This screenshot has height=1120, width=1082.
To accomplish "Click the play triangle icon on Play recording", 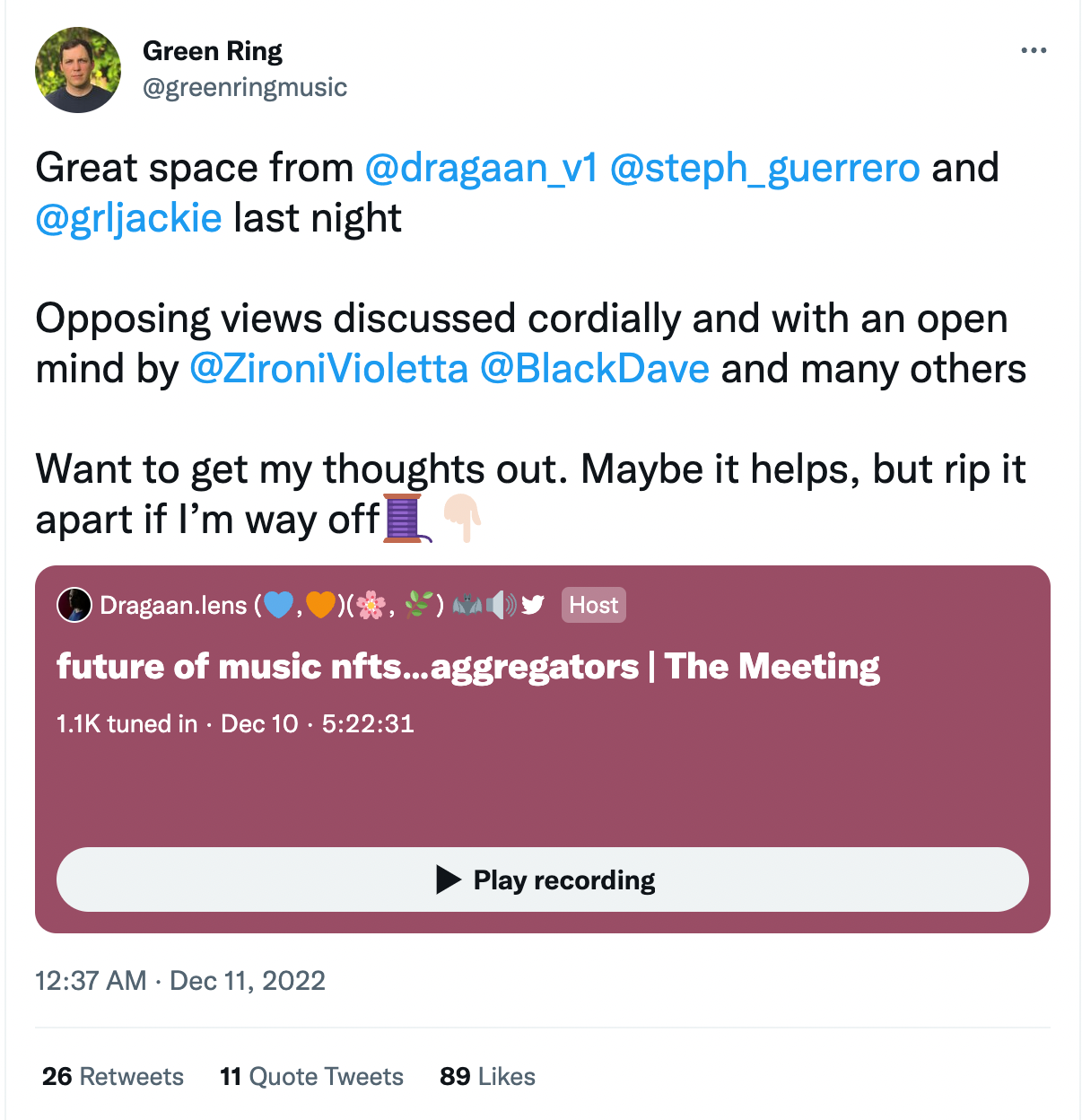I will tap(446, 880).
